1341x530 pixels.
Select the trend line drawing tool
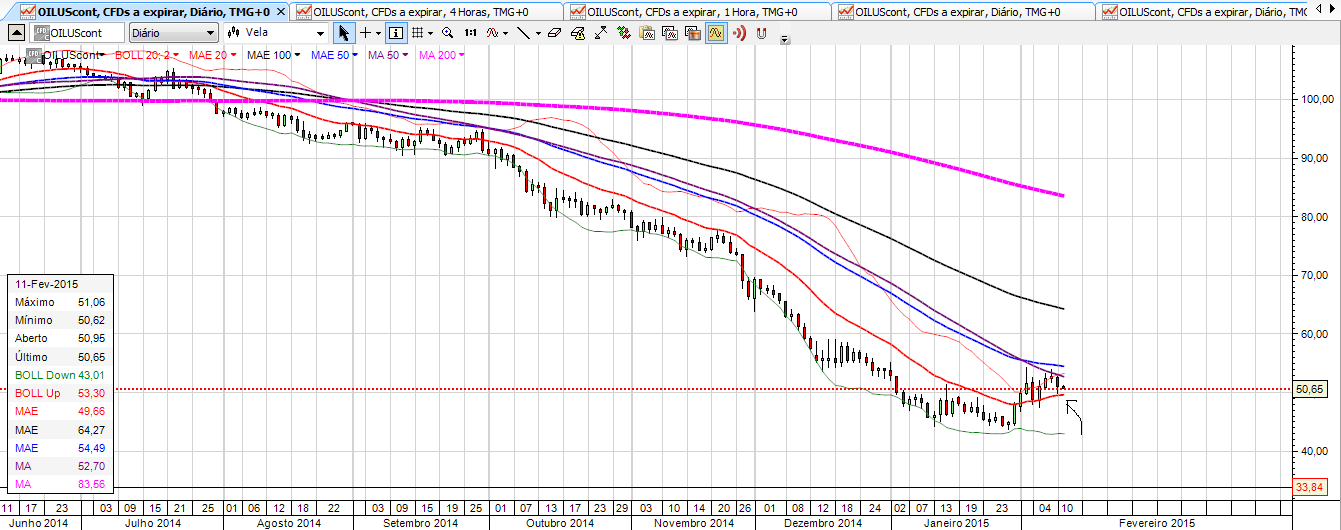pos(522,33)
